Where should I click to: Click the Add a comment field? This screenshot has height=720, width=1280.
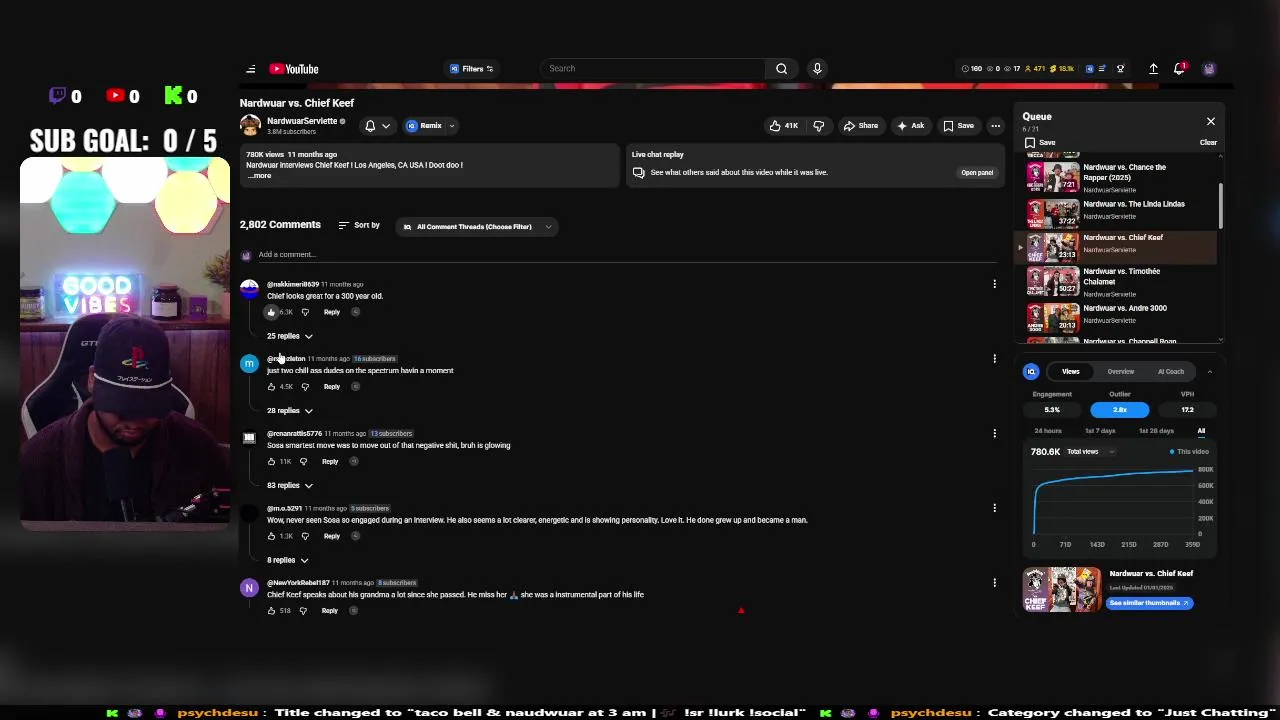[627, 255]
